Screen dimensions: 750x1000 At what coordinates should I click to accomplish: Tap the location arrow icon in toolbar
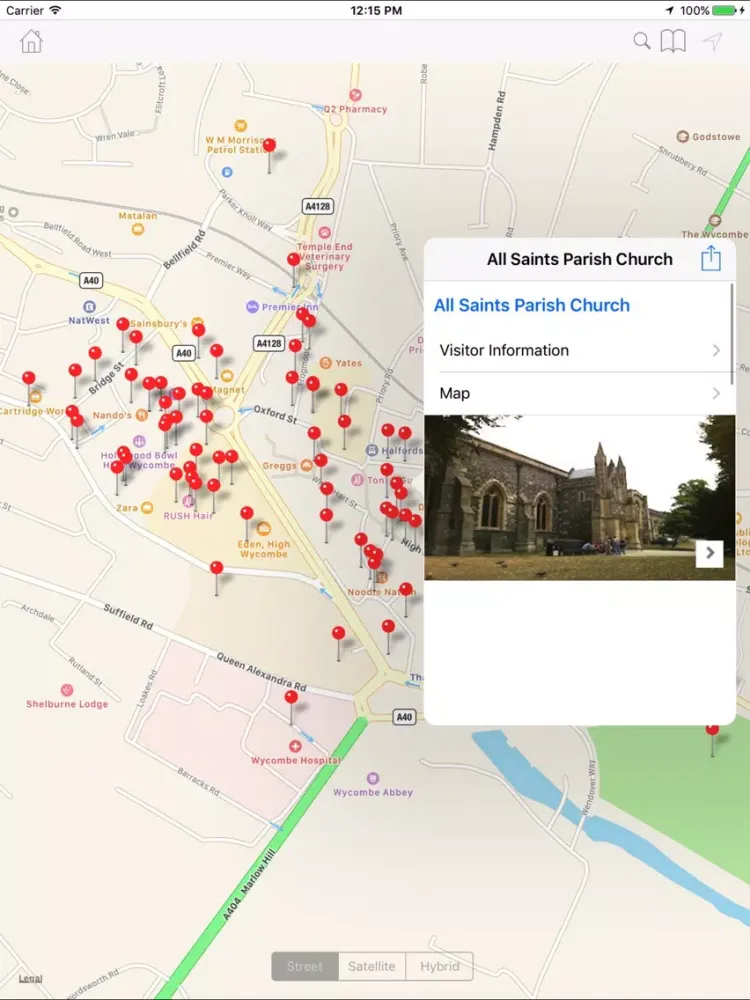click(712, 41)
